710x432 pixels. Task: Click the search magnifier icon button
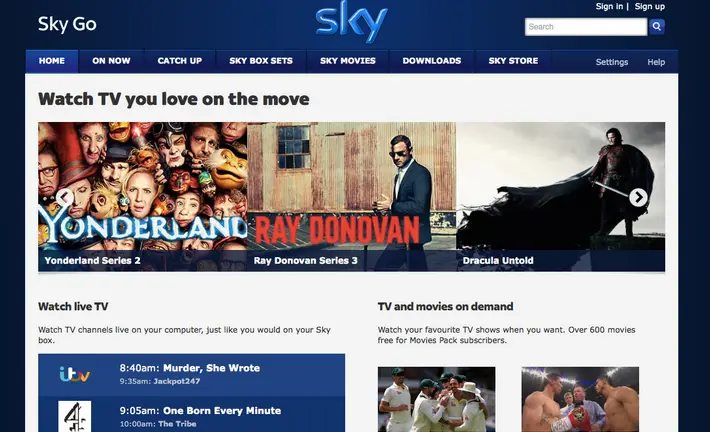pos(657,27)
